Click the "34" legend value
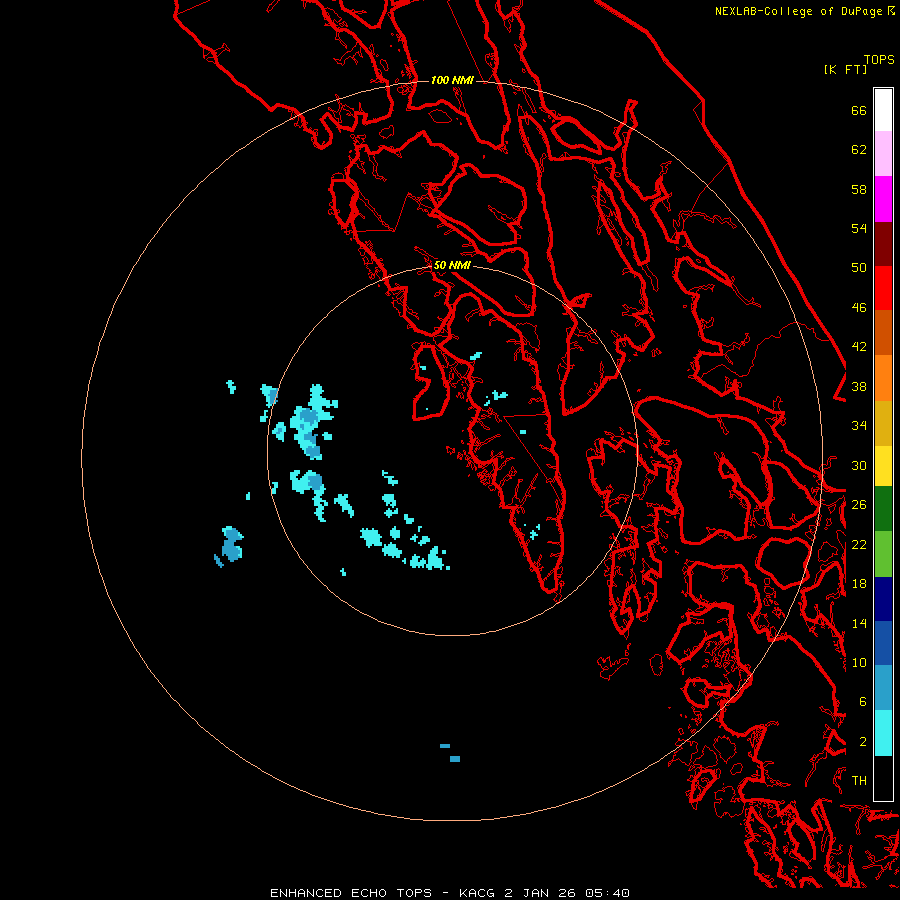This screenshot has height=900, width=900. (859, 426)
